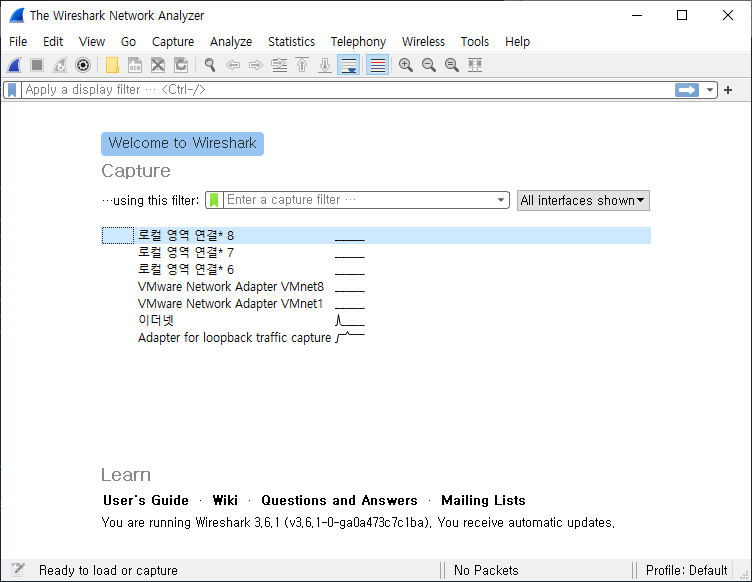Click Profile: Default in status bar
Screen dimensions: 752x582
point(686,570)
